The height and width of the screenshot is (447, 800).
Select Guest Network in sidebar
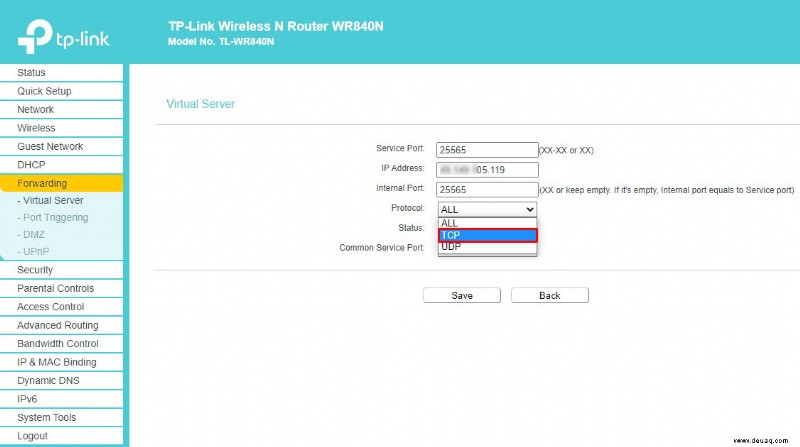[x=61, y=146]
